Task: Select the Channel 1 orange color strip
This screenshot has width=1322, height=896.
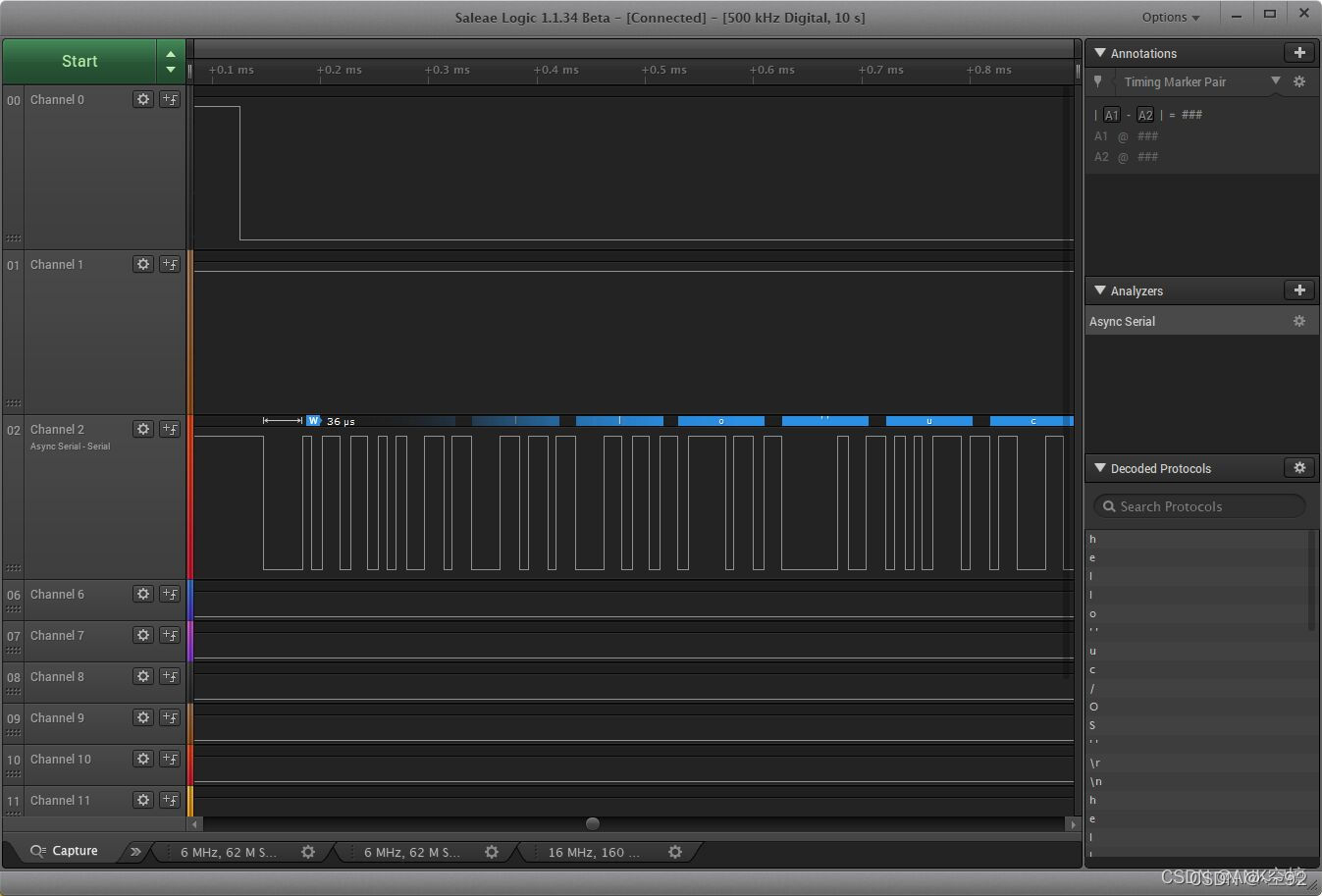Action: [190, 332]
